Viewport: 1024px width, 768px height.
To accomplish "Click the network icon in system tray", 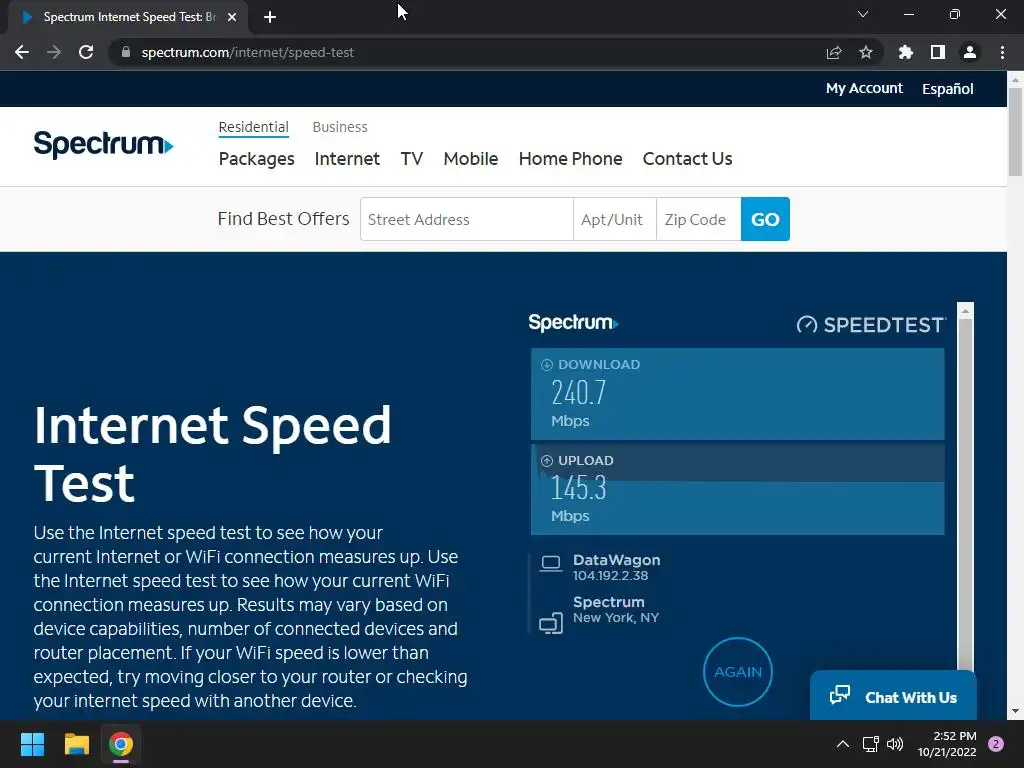I will (871, 744).
